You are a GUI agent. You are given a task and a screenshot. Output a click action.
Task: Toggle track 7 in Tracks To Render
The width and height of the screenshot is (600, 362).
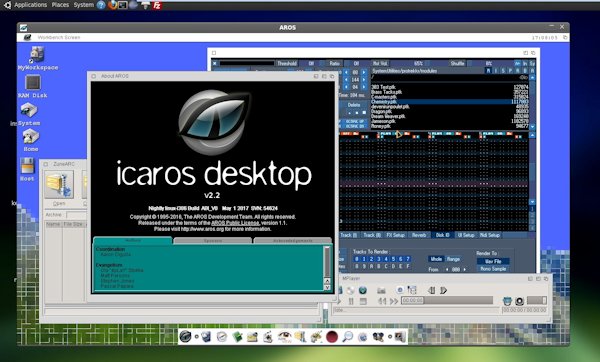[x=408, y=259]
